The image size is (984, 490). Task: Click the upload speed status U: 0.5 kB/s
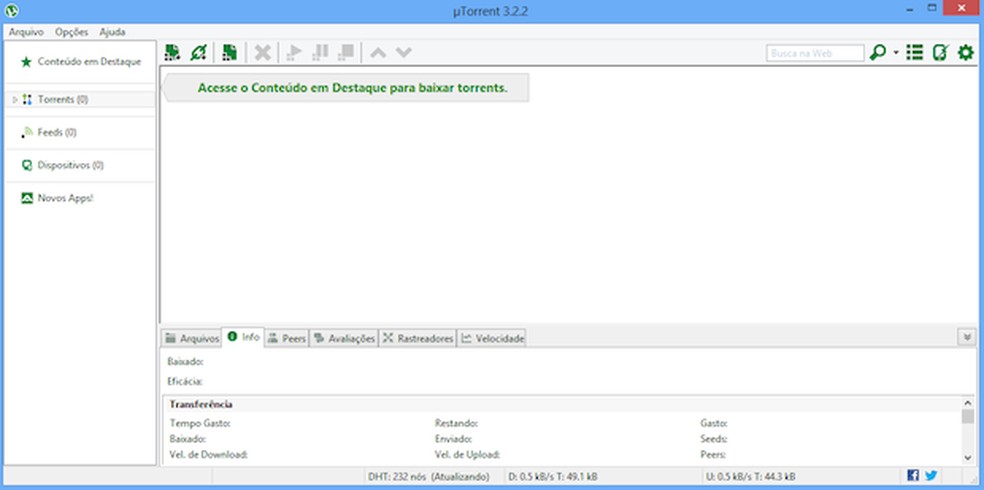click(x=751, y=476)
